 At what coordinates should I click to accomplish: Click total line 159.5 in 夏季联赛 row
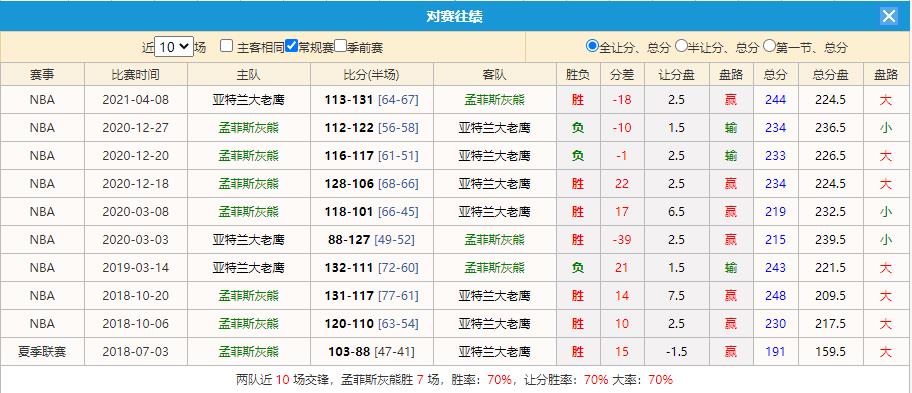pyautogui.click(x=830, y=352)
